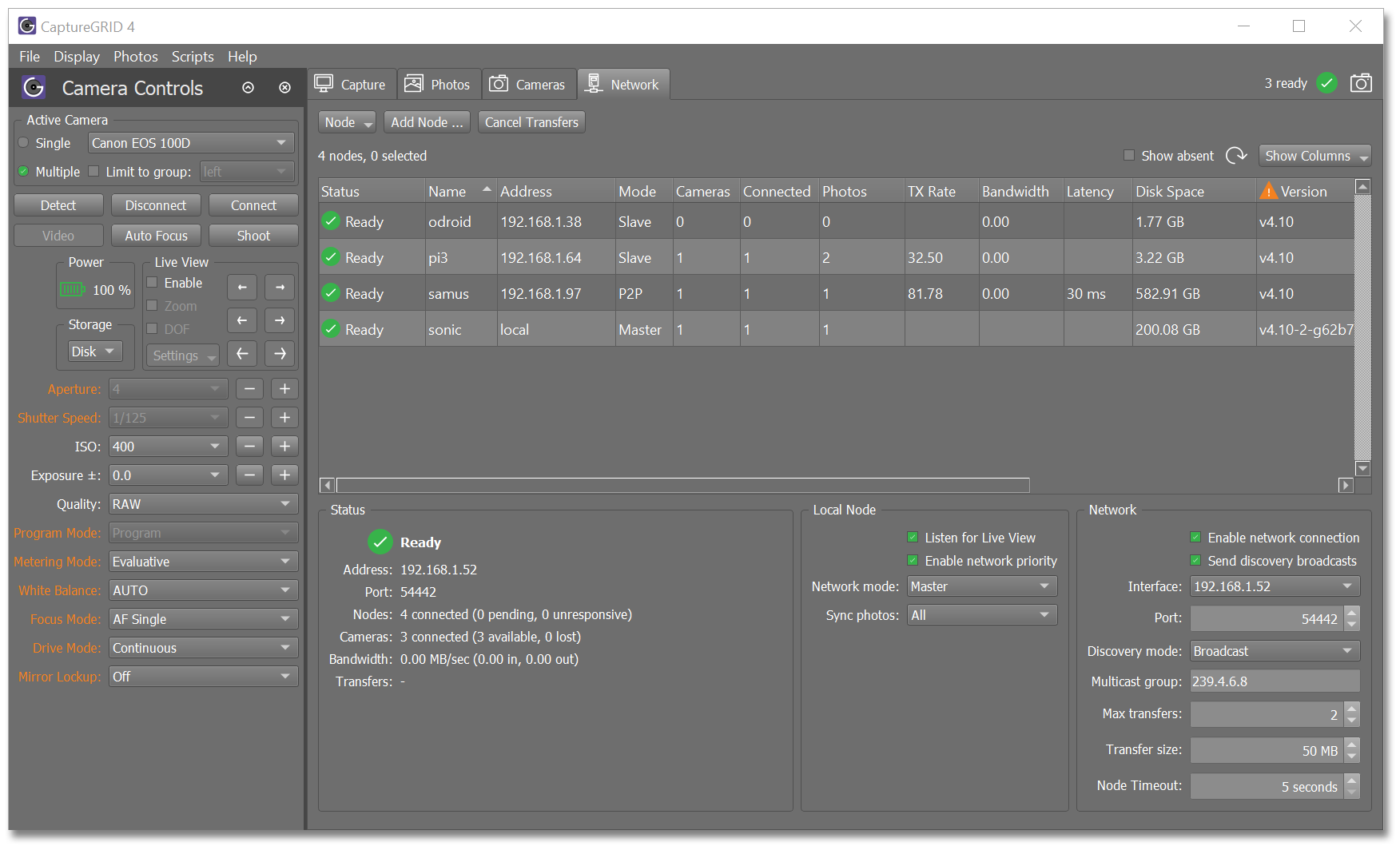1400x846 pixels.
Task: Click the camera shoot icon next to ready status
Action: pyautogui.click(x=1361, y=83)
